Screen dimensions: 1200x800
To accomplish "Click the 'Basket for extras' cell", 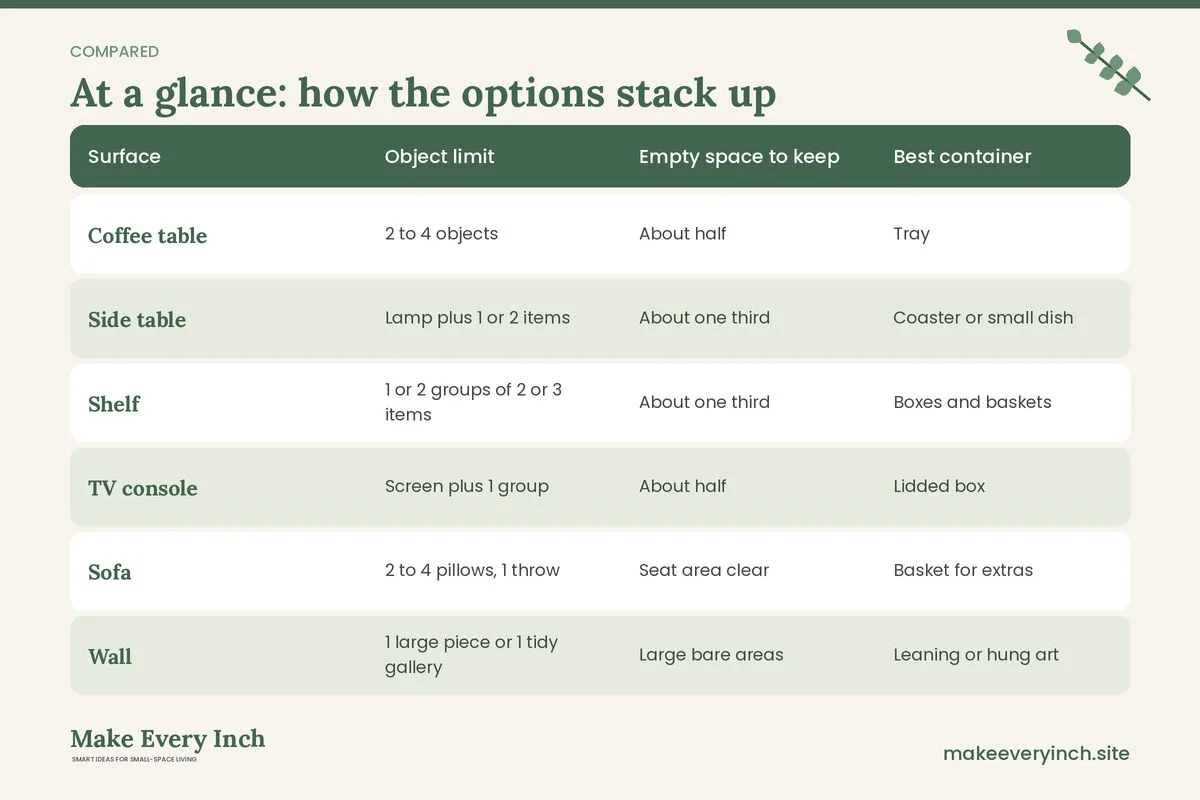I will (963, 570).
